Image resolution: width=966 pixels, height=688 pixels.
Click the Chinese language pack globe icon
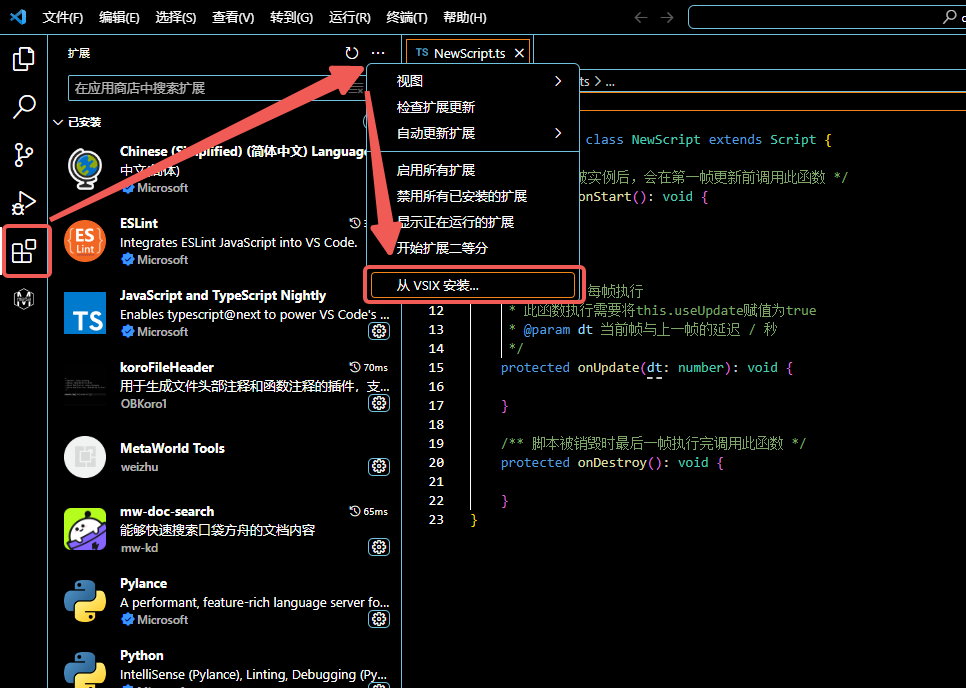(x=85, y=168)
